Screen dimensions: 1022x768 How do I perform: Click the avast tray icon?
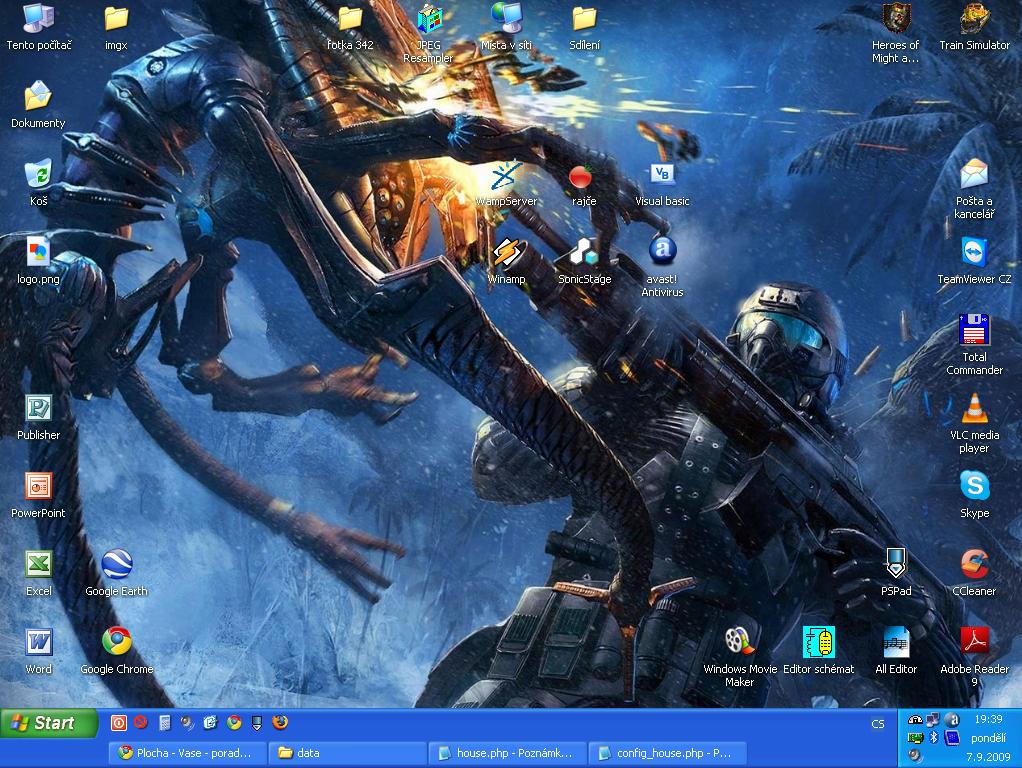(x=952, y=720)
